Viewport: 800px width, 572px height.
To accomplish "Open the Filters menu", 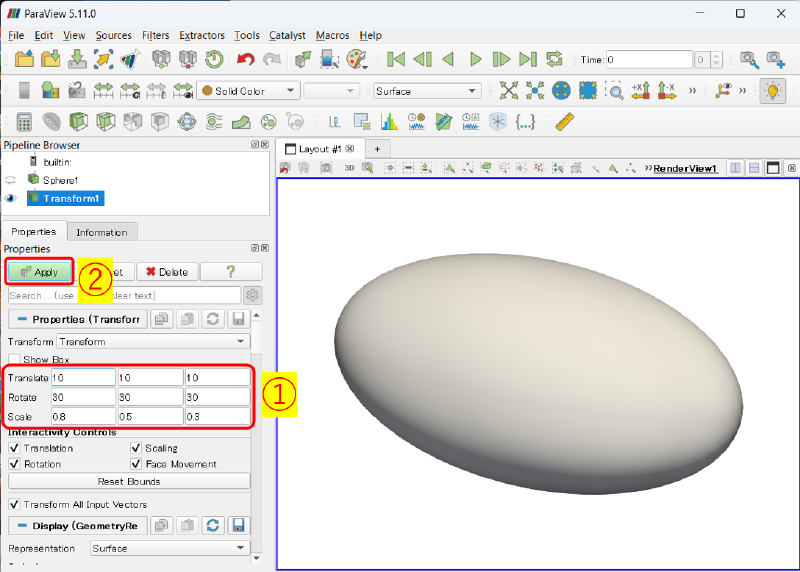I will (155, 35).
